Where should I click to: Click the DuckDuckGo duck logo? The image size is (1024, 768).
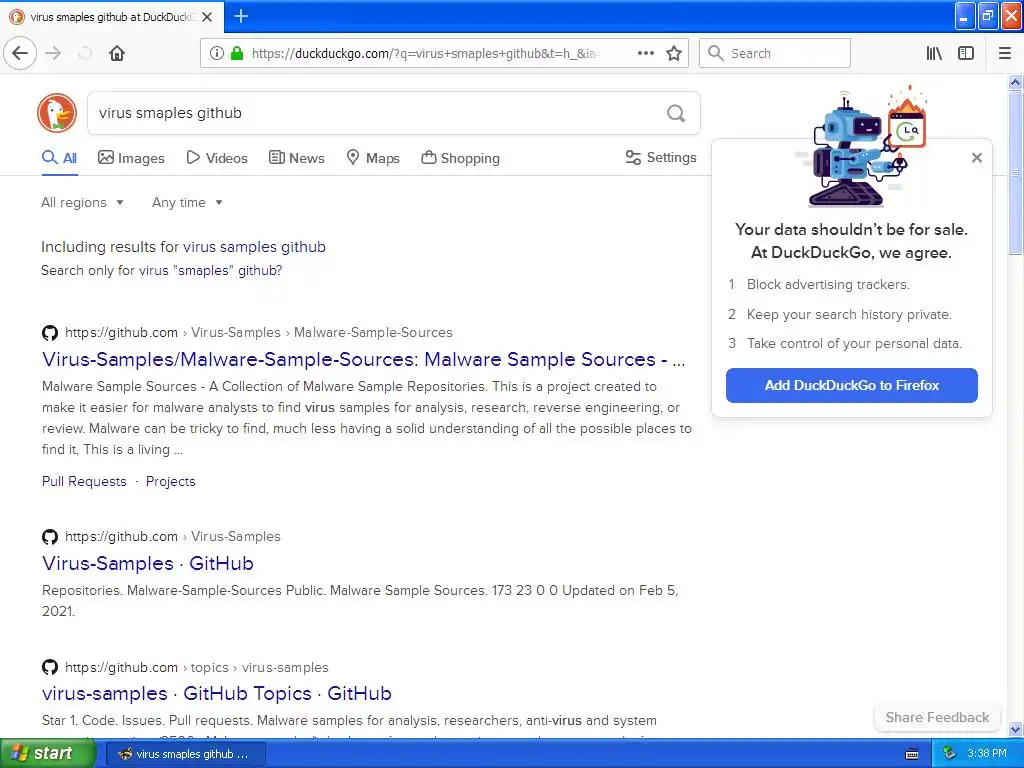click(57, 113)
